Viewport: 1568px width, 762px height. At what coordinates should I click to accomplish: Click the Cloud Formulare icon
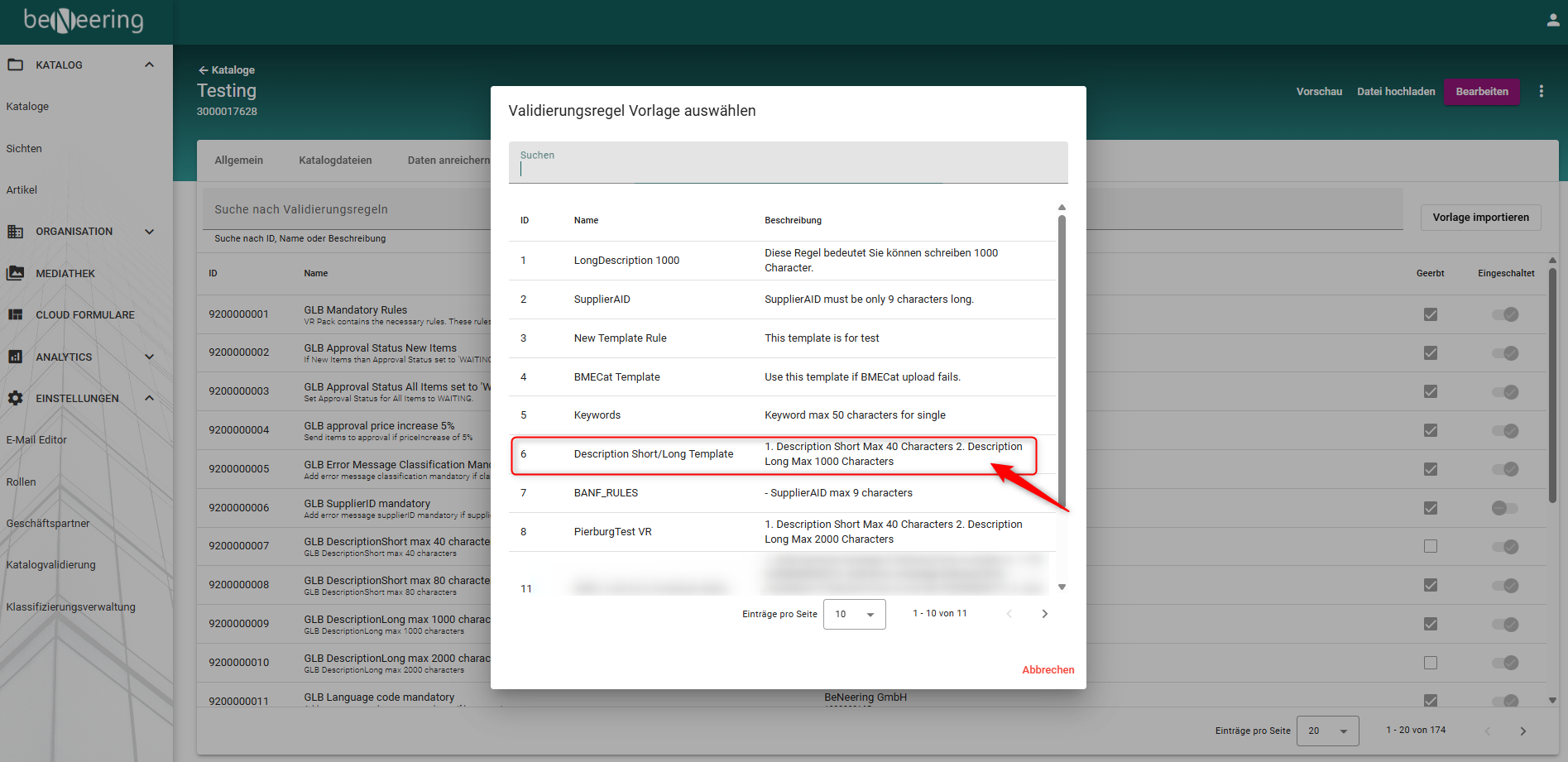pyautogui.click(x=16, y=314)
